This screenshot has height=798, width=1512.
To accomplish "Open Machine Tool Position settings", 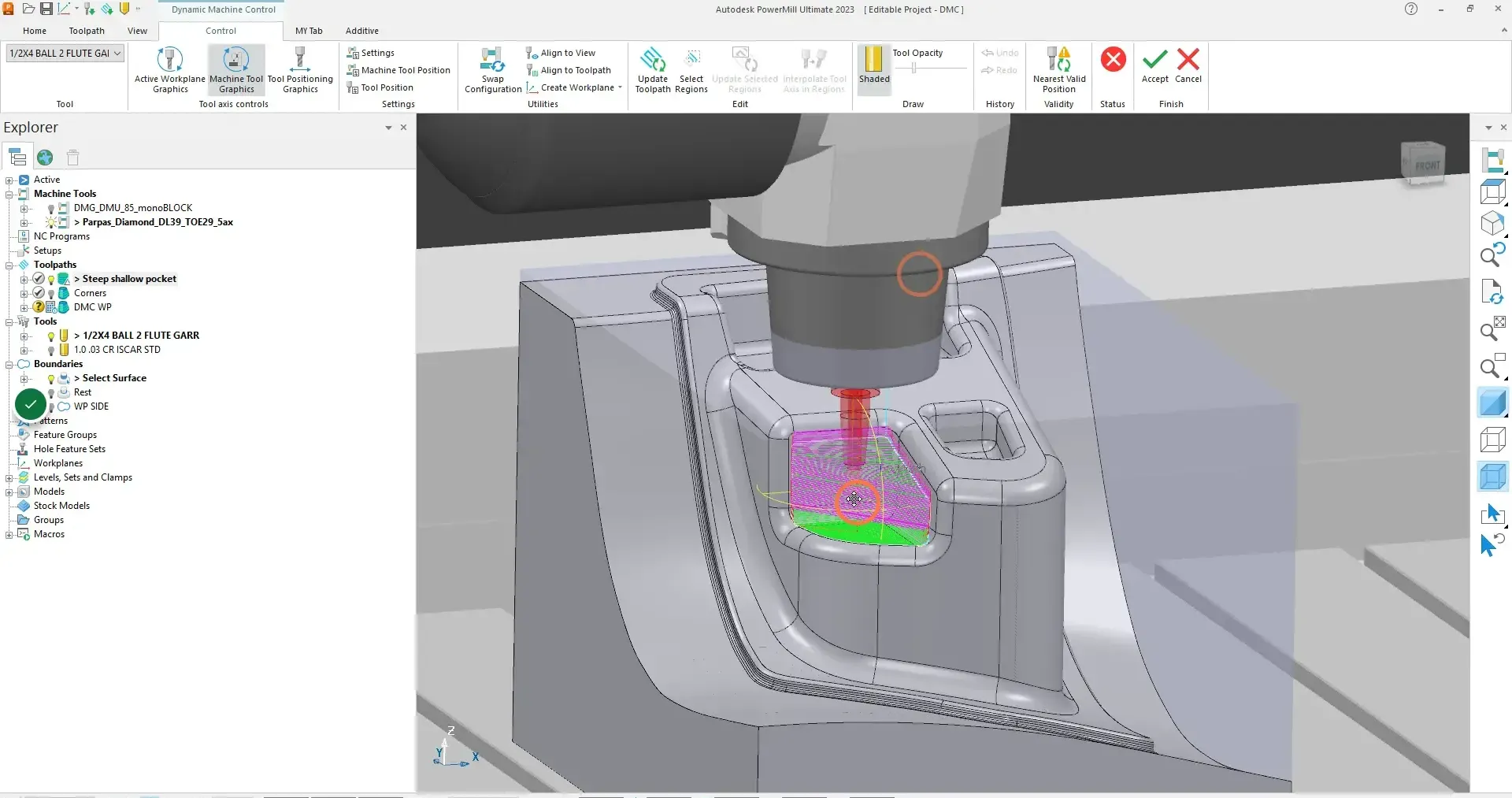I will click(398, 70).
